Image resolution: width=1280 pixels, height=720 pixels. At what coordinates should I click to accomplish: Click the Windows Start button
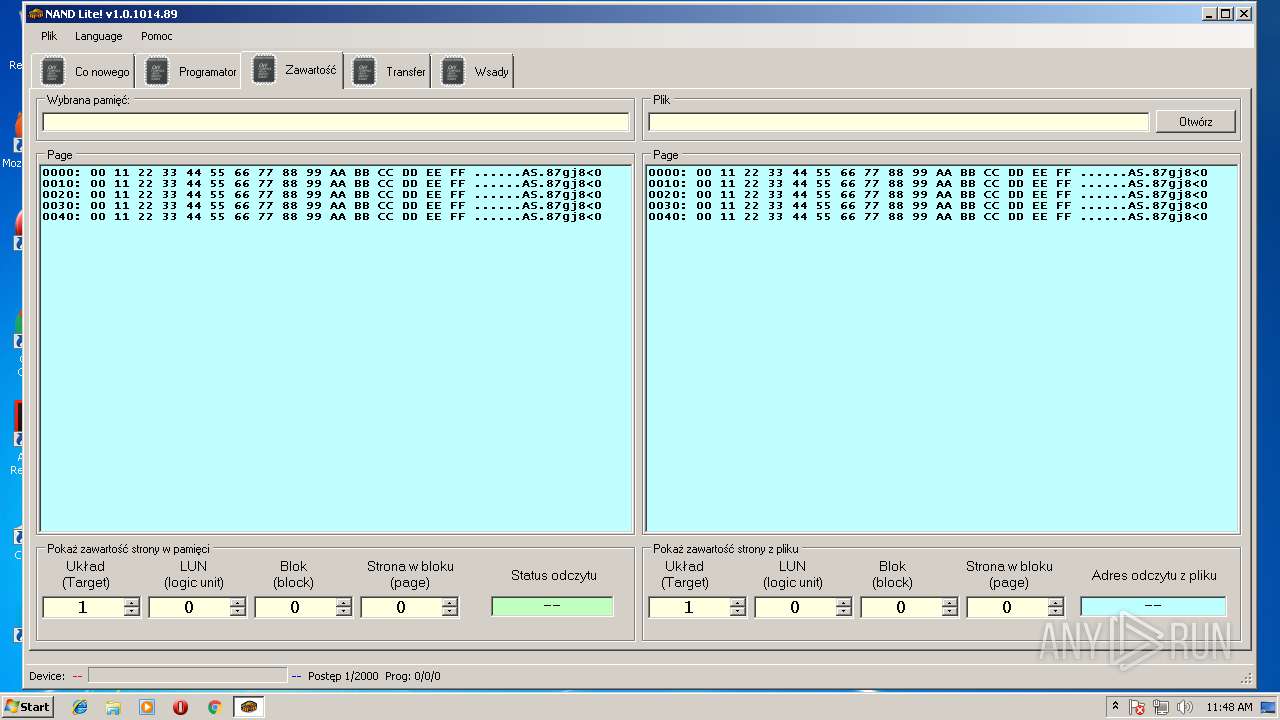pyautogui.click(x=27, y=706)
